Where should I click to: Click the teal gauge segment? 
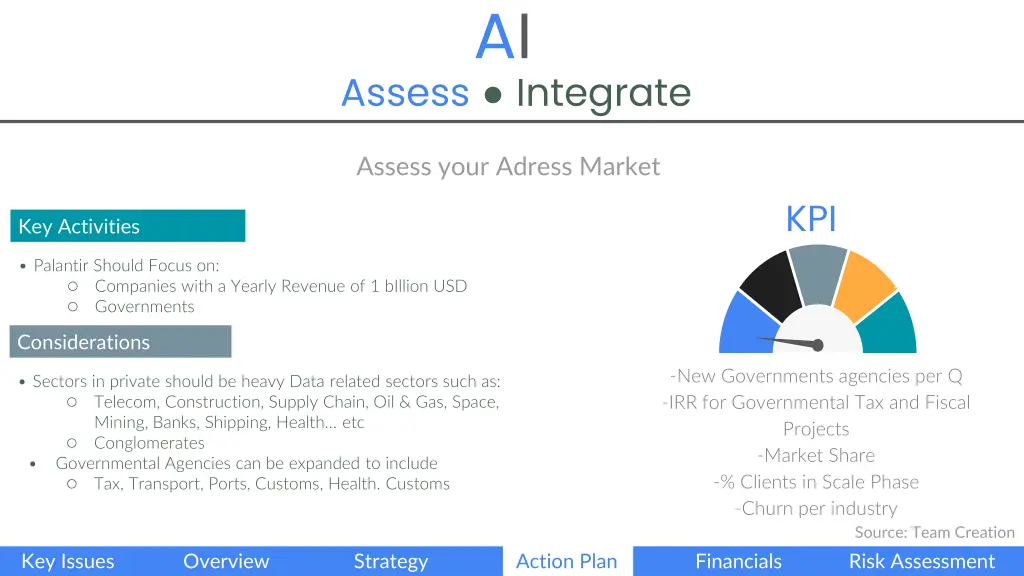click(889, 327)
